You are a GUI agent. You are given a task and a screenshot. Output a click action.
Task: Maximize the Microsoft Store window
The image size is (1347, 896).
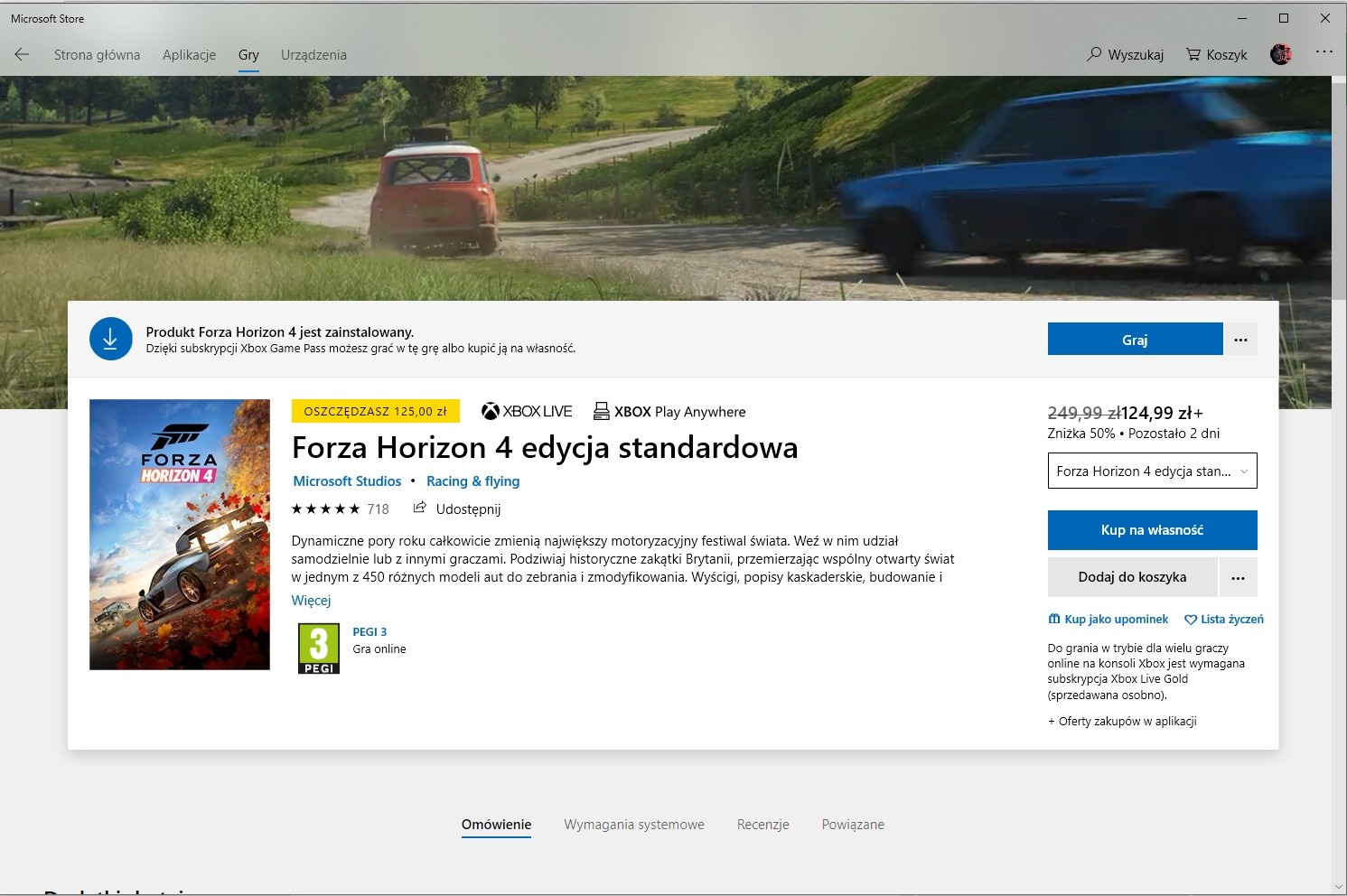point(1284,18)
